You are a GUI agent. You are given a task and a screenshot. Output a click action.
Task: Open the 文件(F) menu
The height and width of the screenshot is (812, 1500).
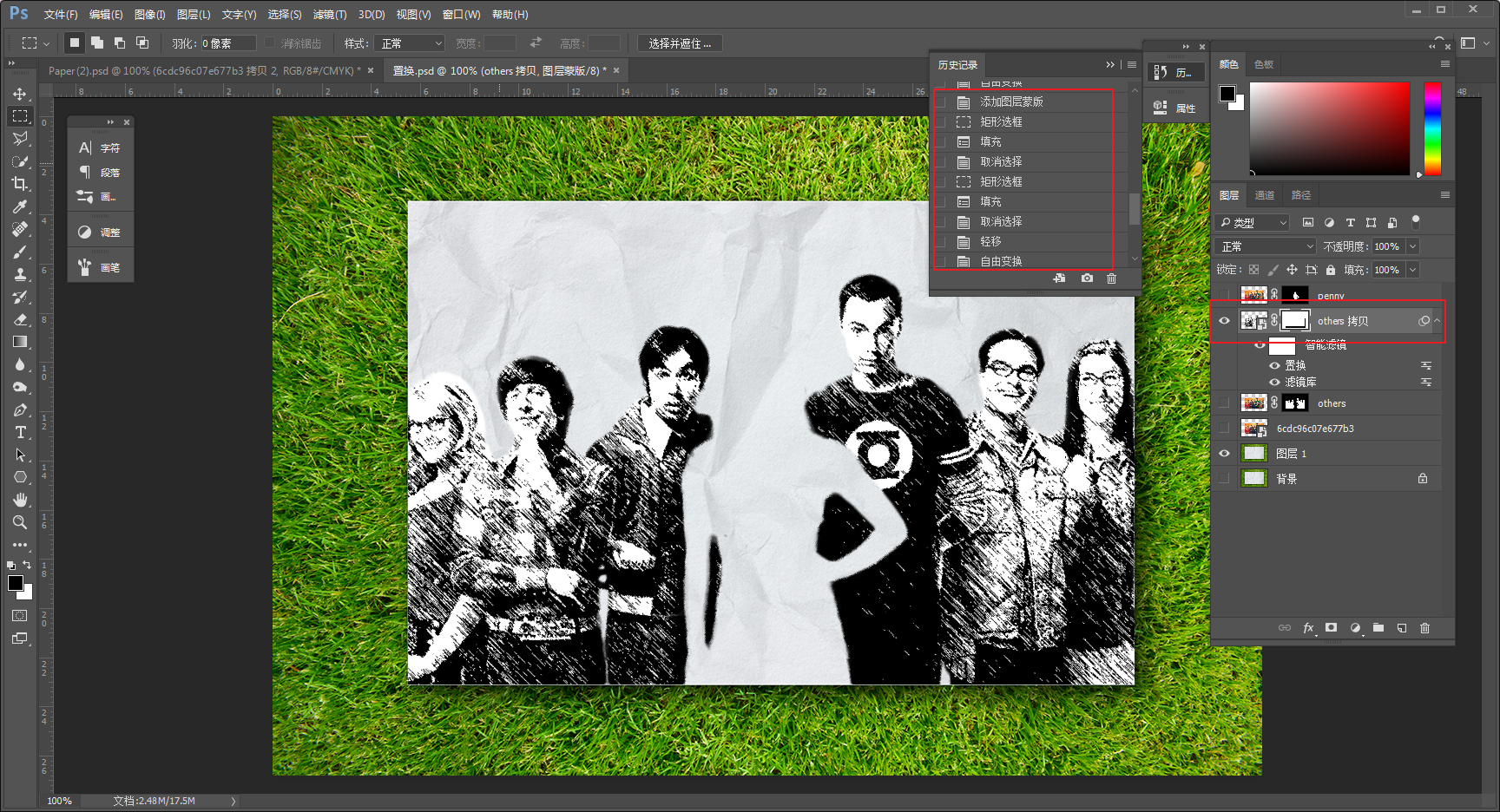point(61,15)
